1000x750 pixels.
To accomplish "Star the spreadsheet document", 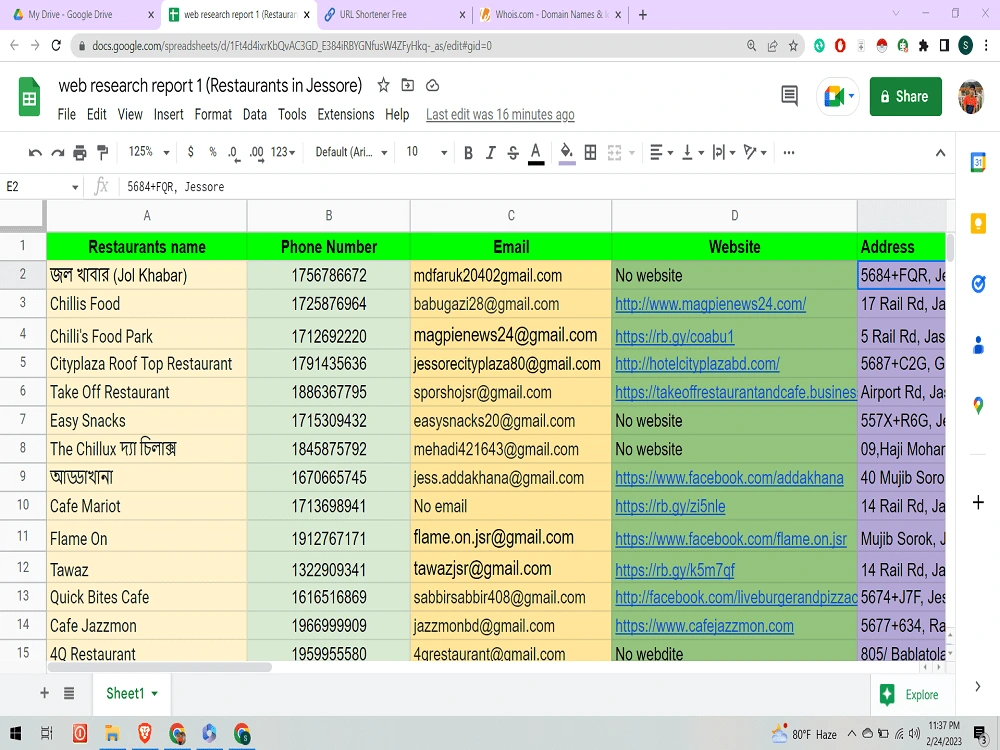I will click(383, 85).
